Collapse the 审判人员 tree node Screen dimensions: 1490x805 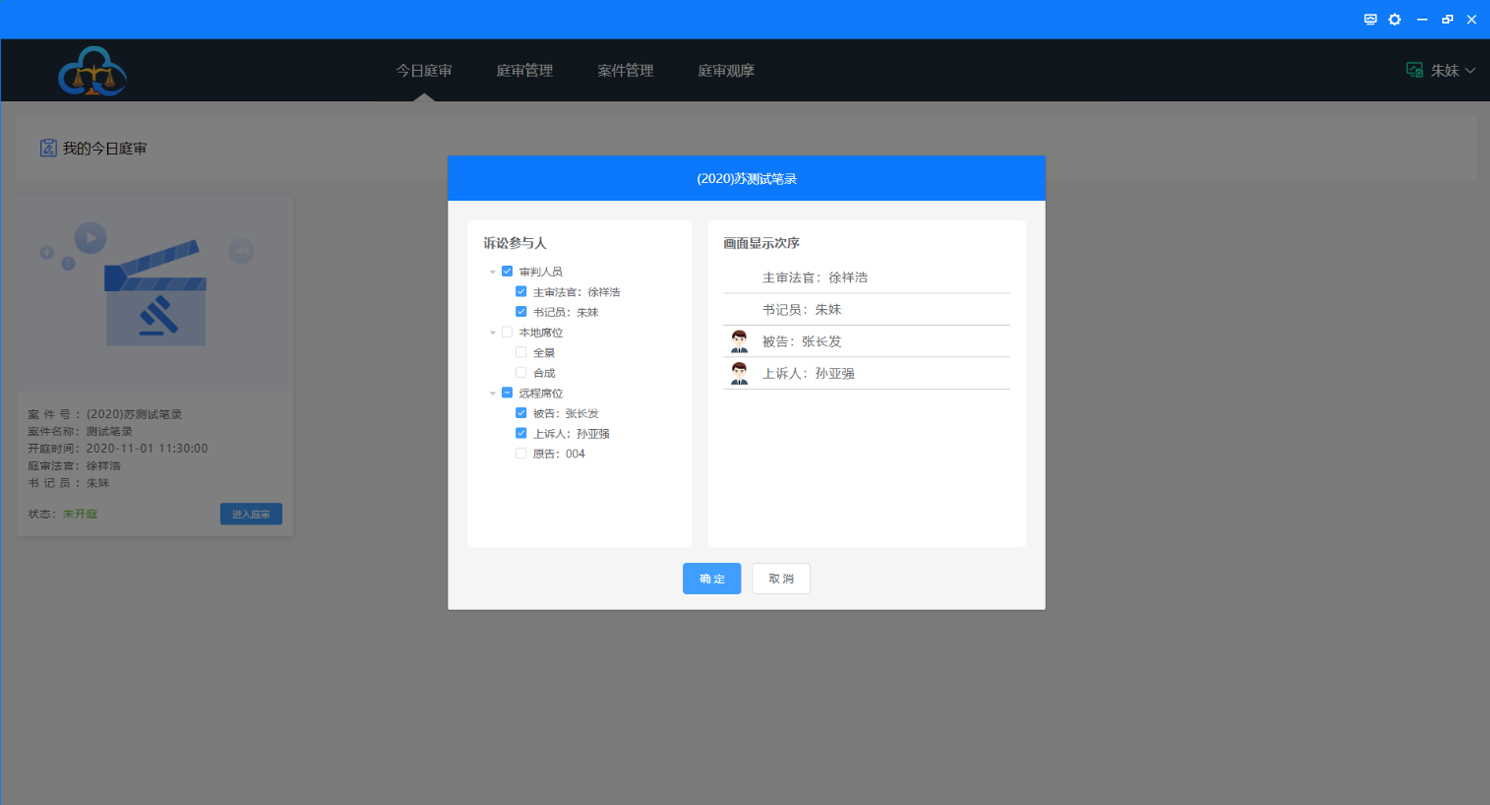coord(493,272)
